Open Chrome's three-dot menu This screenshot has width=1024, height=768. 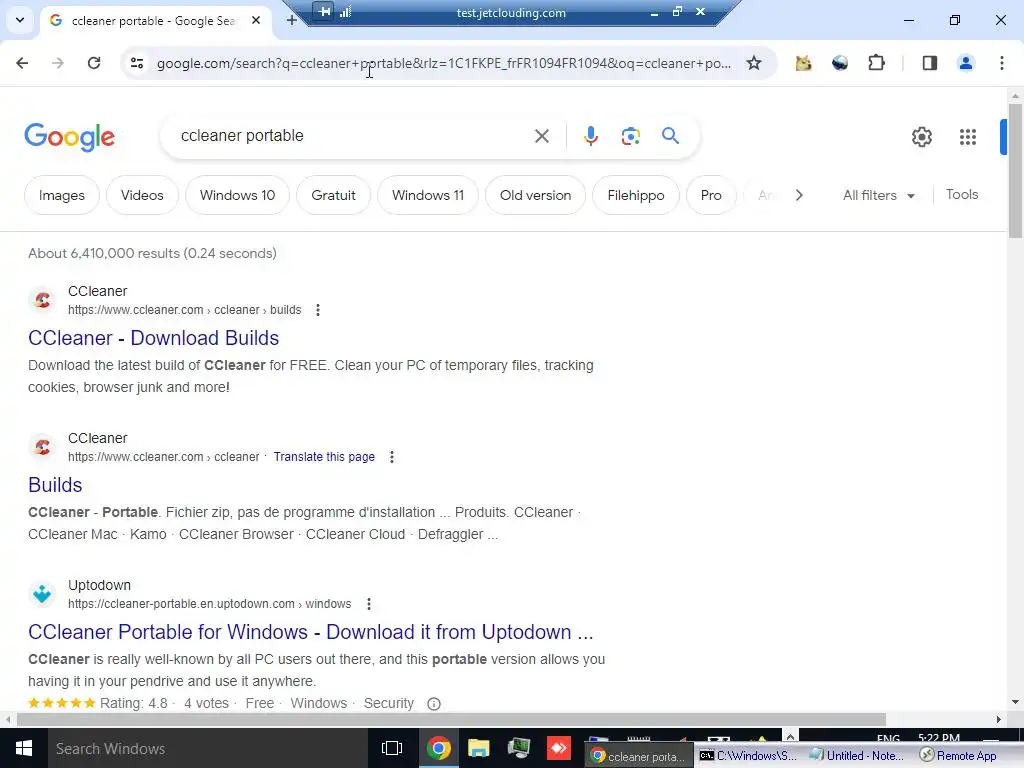click(1002, 63)
